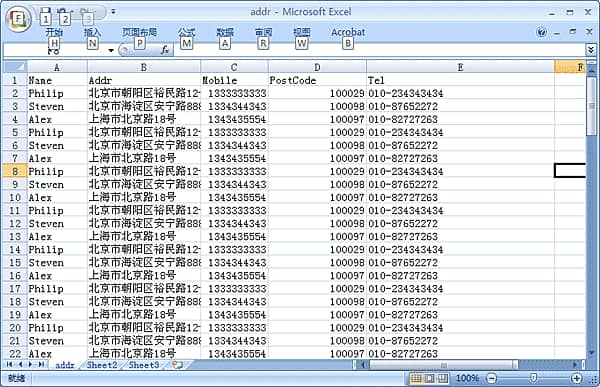
Task: Click inside the formula bar input
Action: (x=379, y=50)
